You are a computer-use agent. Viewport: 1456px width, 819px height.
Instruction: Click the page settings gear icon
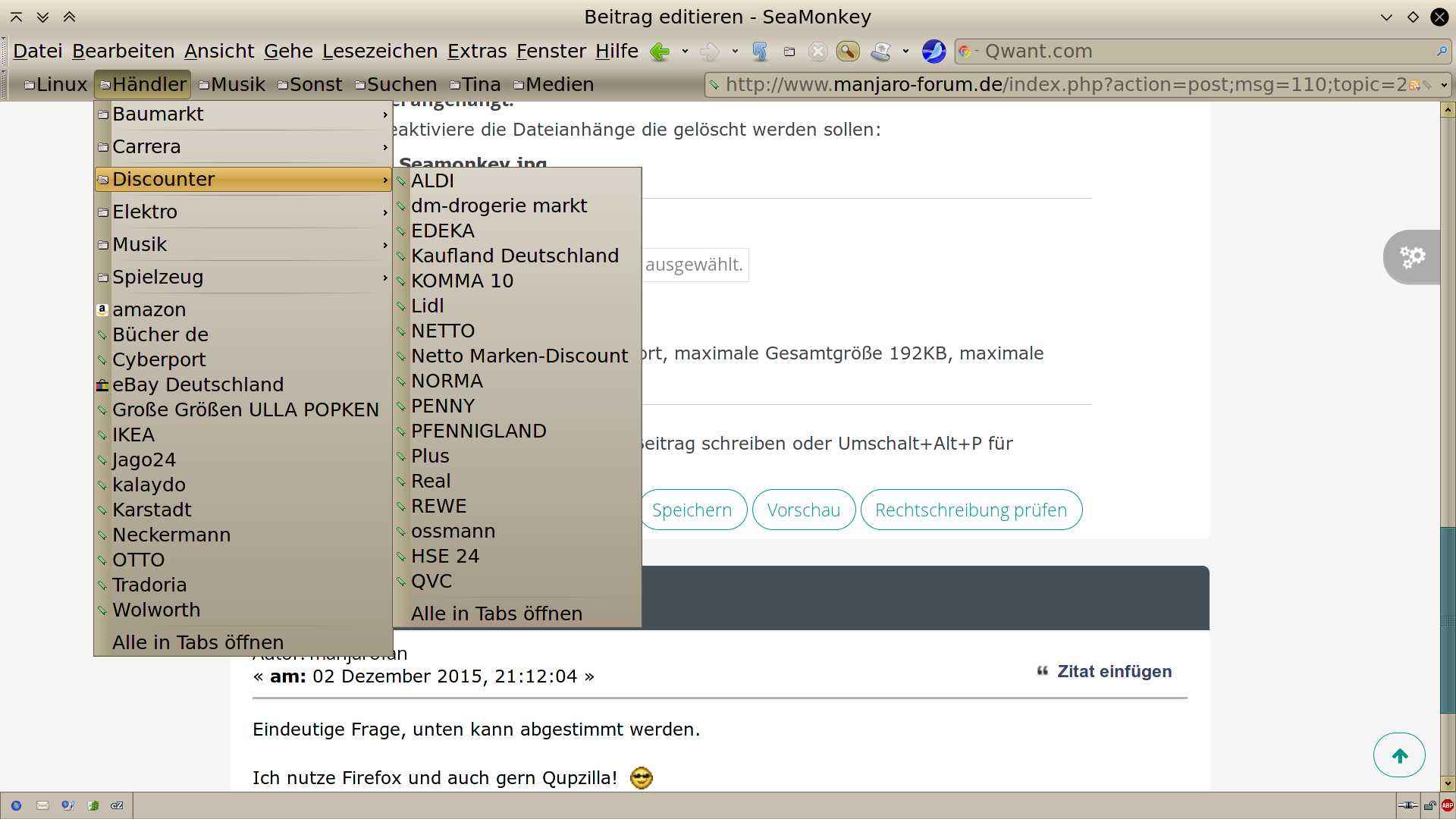click(x=1412, y=257)
